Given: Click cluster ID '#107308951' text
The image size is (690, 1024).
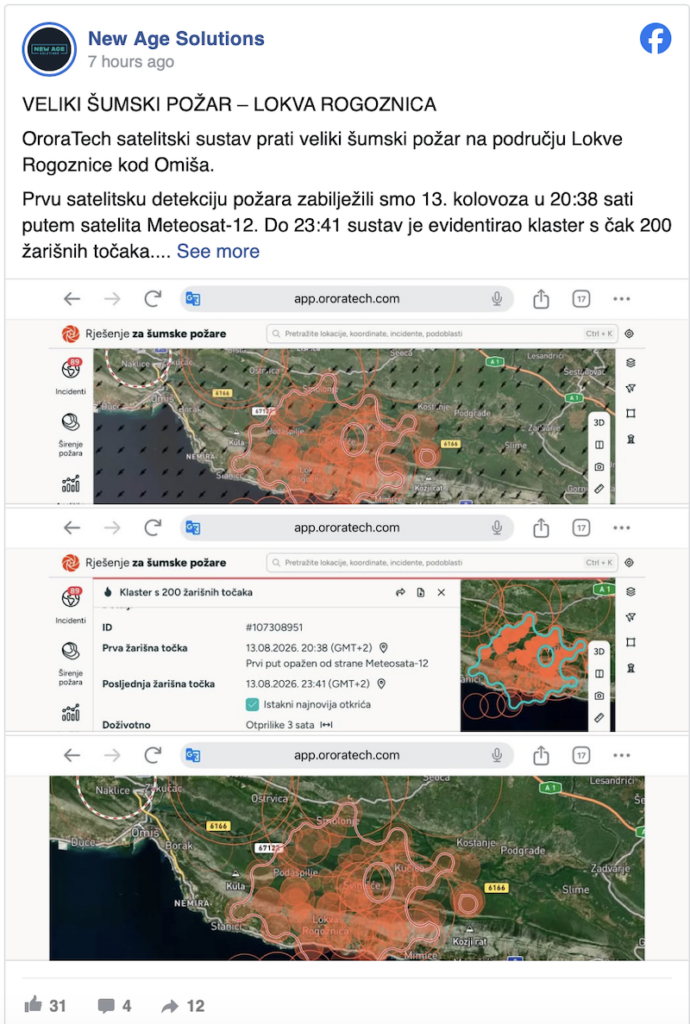Looking at the screenshot, I should (x=274, y=628).
